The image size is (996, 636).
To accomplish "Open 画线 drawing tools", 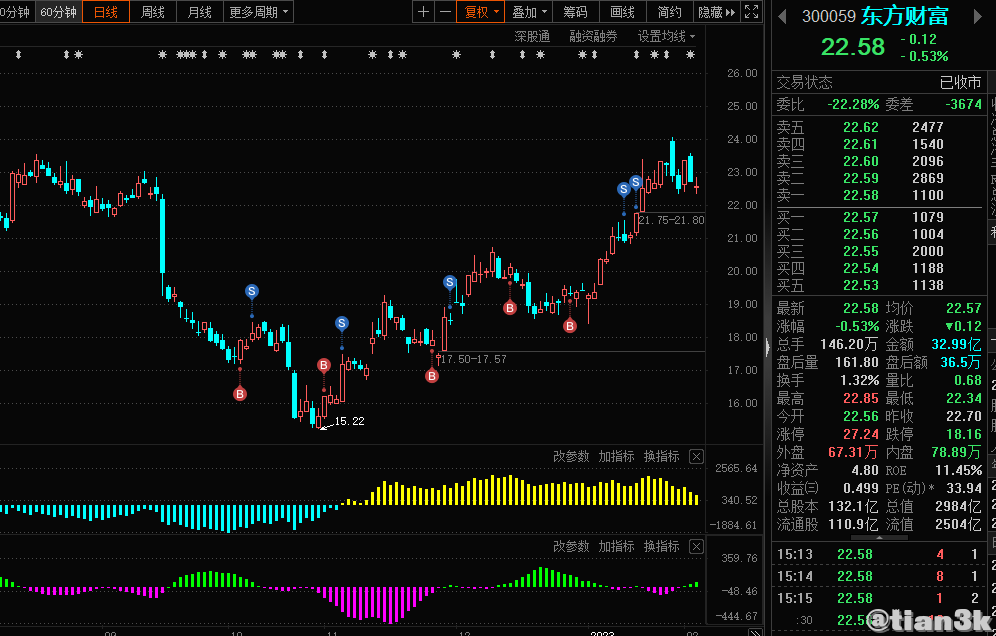I will click(x=622, y=12).
